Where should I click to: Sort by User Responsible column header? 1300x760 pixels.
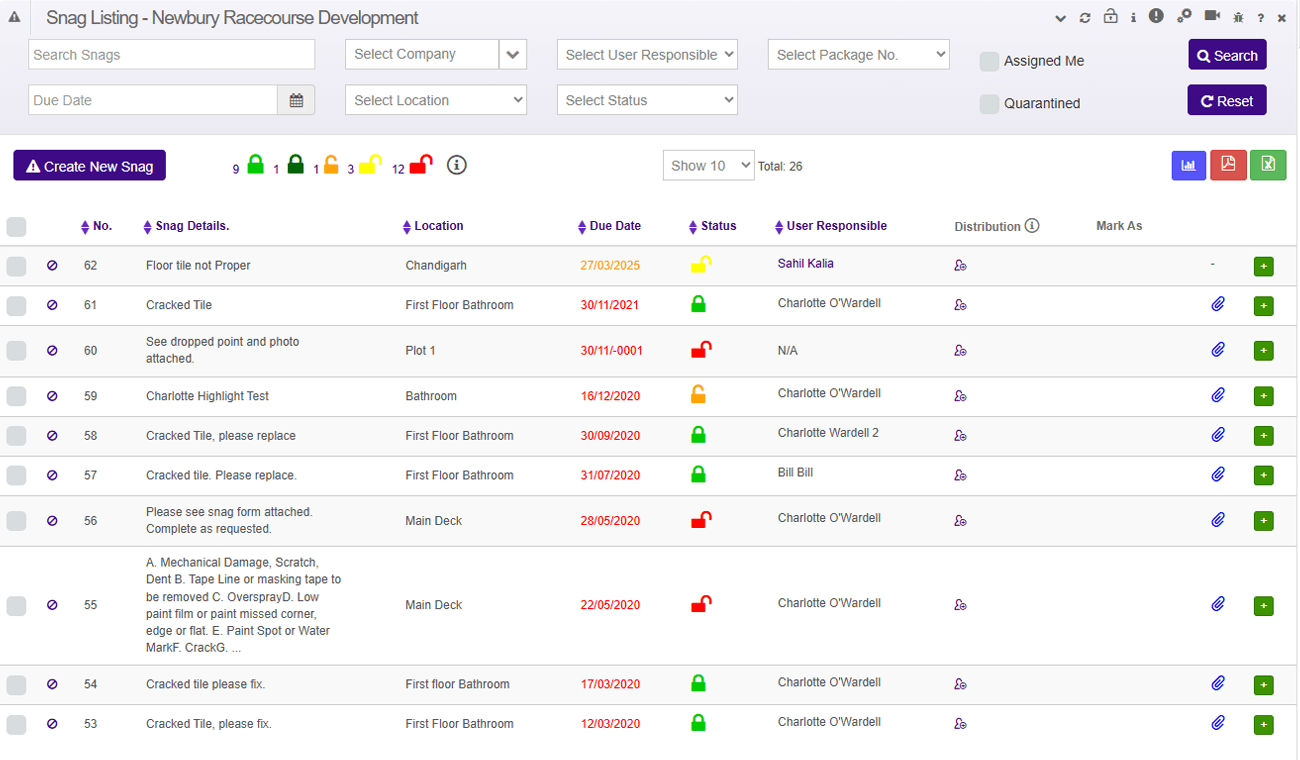(x=836, y=226)
